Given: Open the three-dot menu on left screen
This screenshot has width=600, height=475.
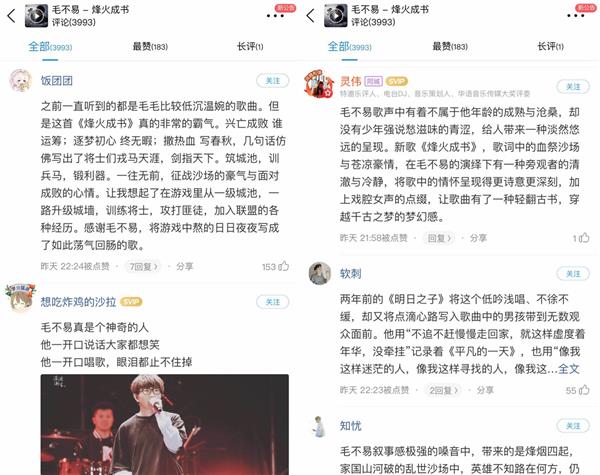Looking at the screenshot, I should click(x=275, y=16).
